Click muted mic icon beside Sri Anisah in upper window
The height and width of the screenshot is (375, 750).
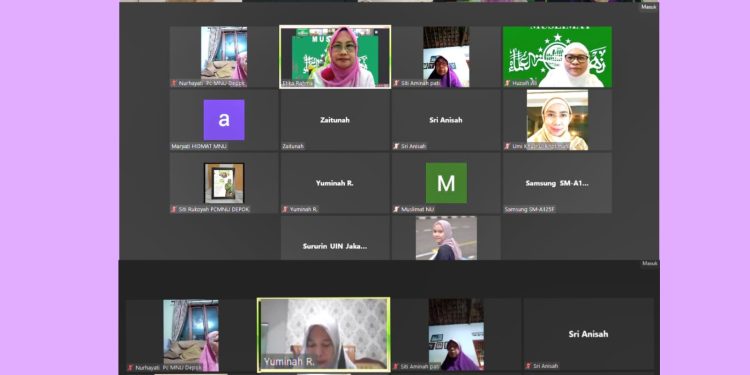pos(396,146)
